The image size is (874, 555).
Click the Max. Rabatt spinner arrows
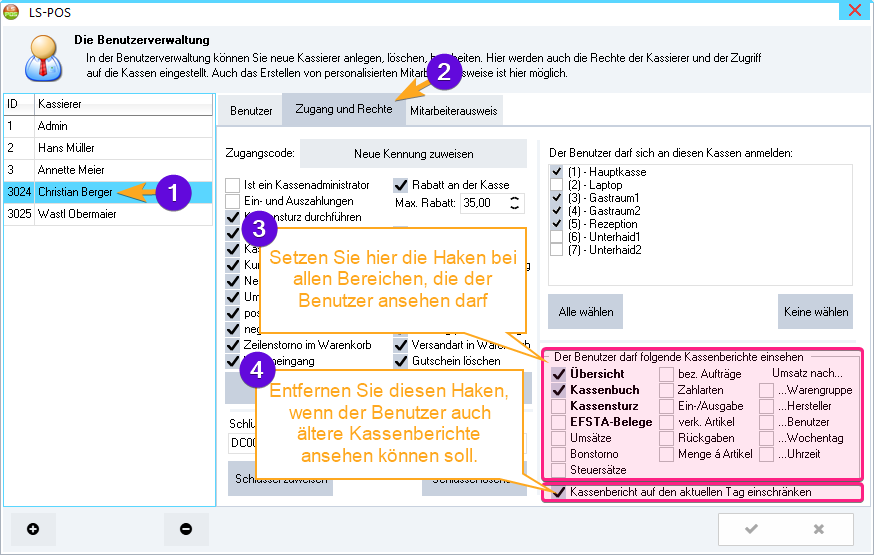click(515, 203)
